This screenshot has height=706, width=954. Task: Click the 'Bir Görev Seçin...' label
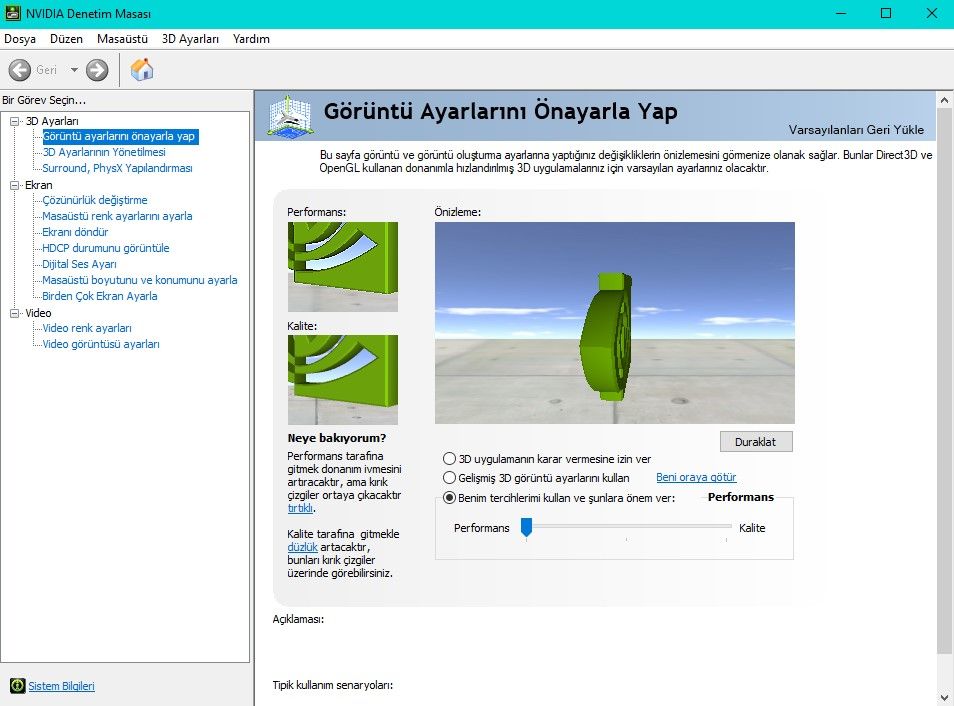coord(44,100)
